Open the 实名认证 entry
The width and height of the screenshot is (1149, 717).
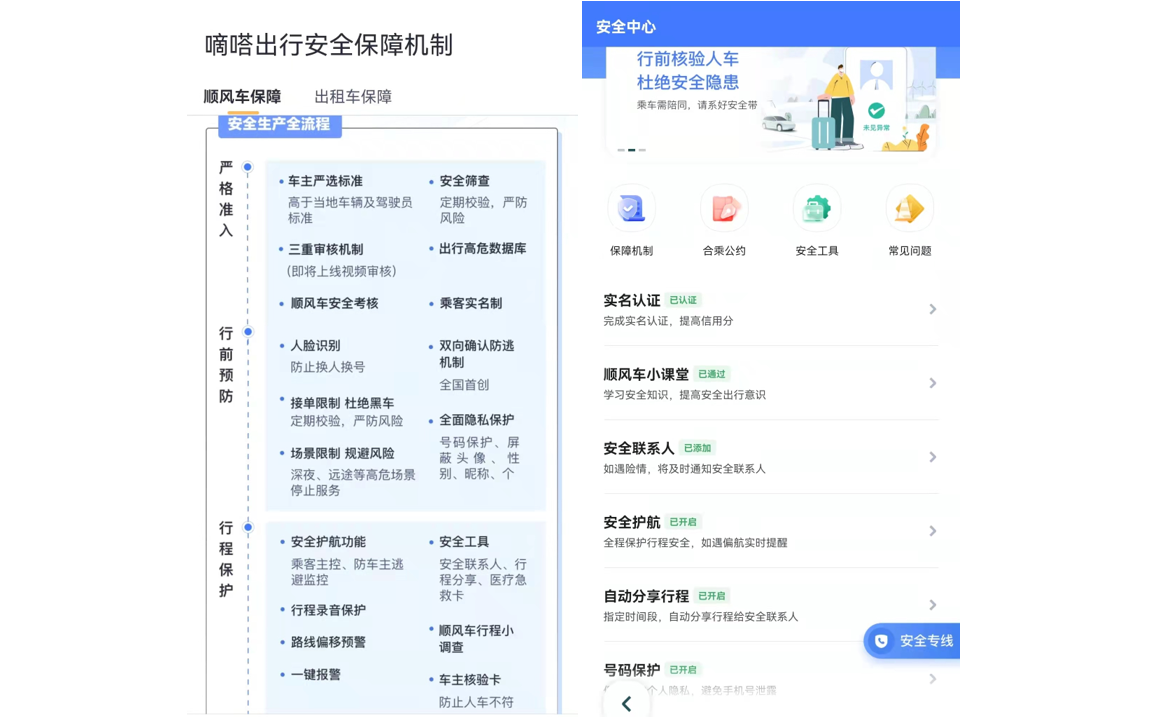[771, 309]
